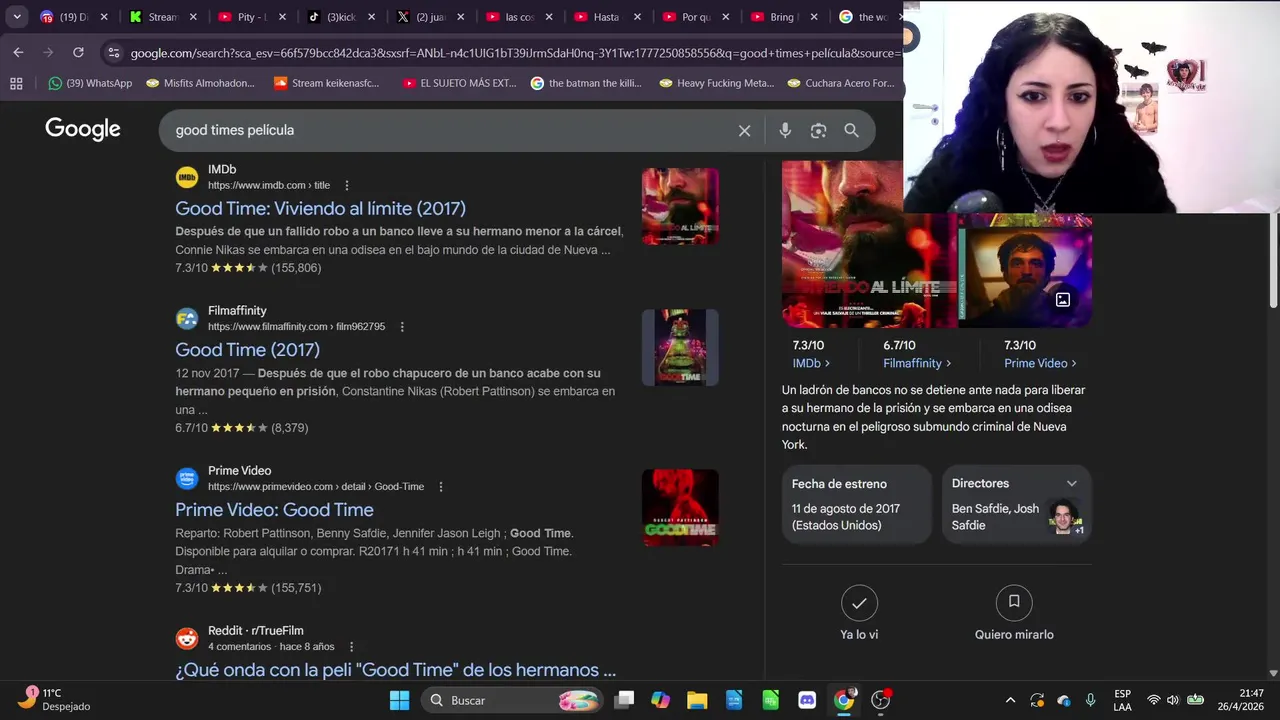
Task: Open Good Time: Viviendo al límite IMDb result
Action: pyautogui.click(x=320, y=208)
